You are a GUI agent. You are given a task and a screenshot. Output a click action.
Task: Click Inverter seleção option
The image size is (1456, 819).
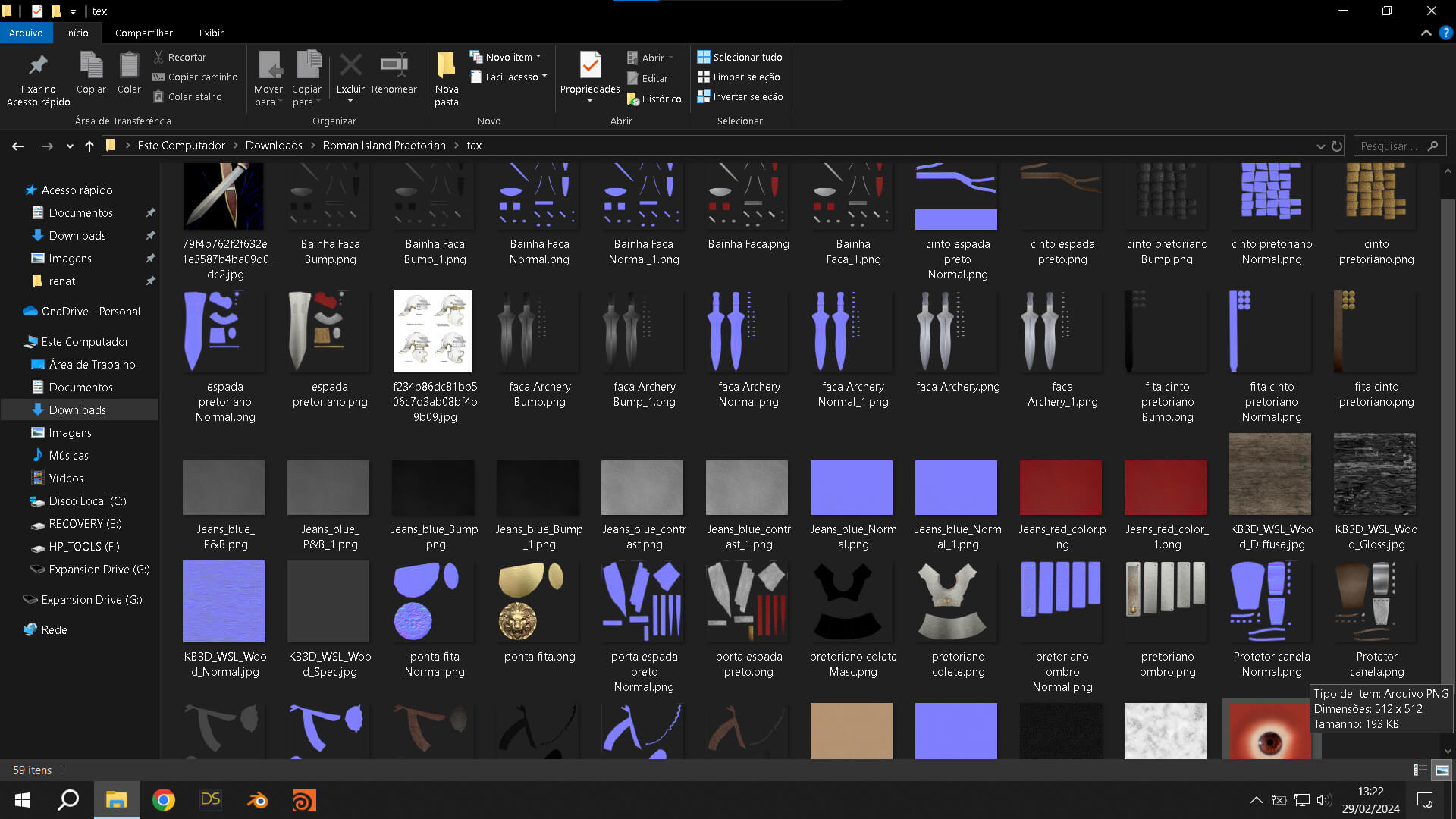(739, 97)
